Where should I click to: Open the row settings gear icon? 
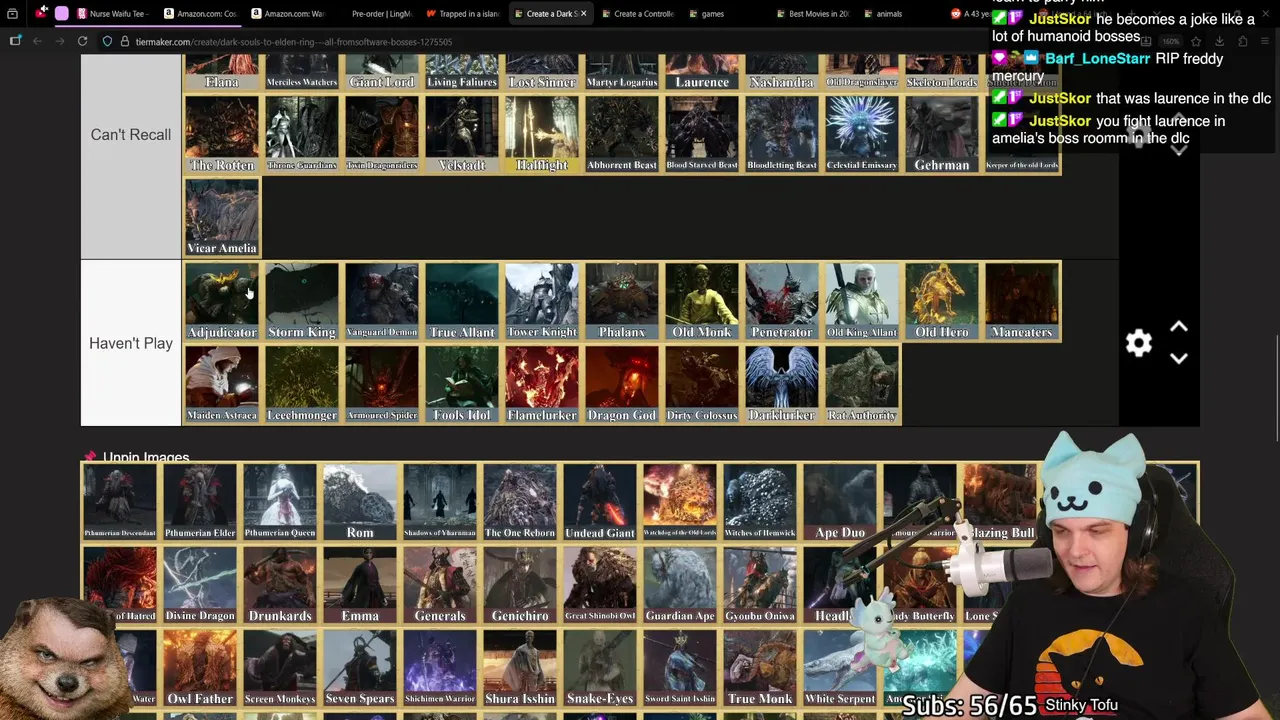pos(1138,343)
